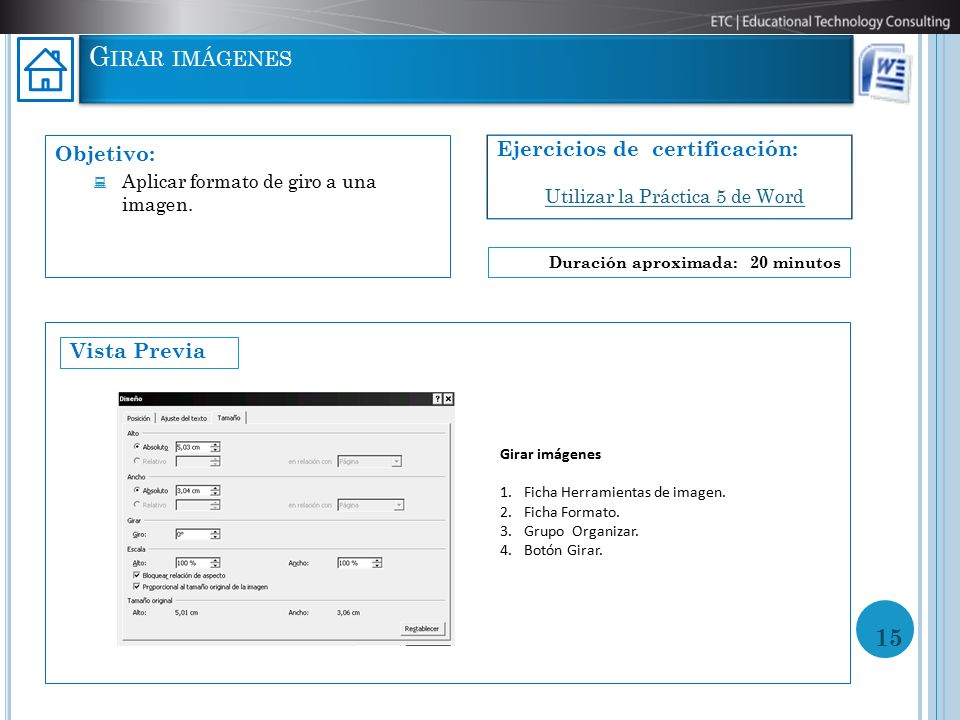
Task: Click the Diseño dialog title bar text
Action: 130,399
